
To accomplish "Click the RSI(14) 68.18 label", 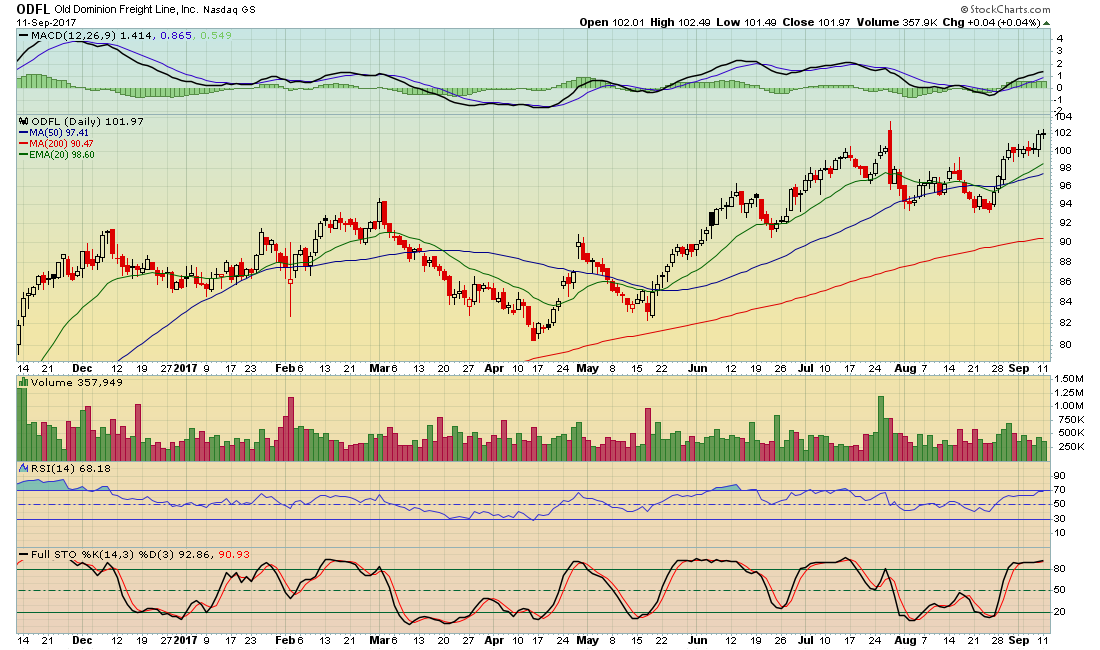I will pyautogui.click(x=70, y=468).
